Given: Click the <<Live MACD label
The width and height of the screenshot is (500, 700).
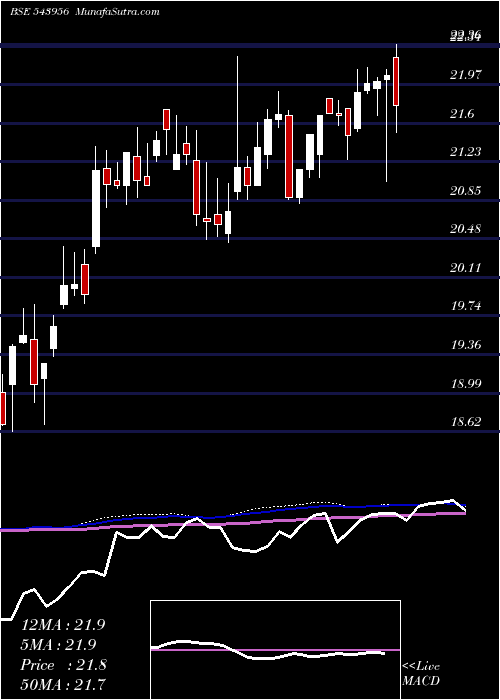Looking at the screenshot, I should (421, 674).
